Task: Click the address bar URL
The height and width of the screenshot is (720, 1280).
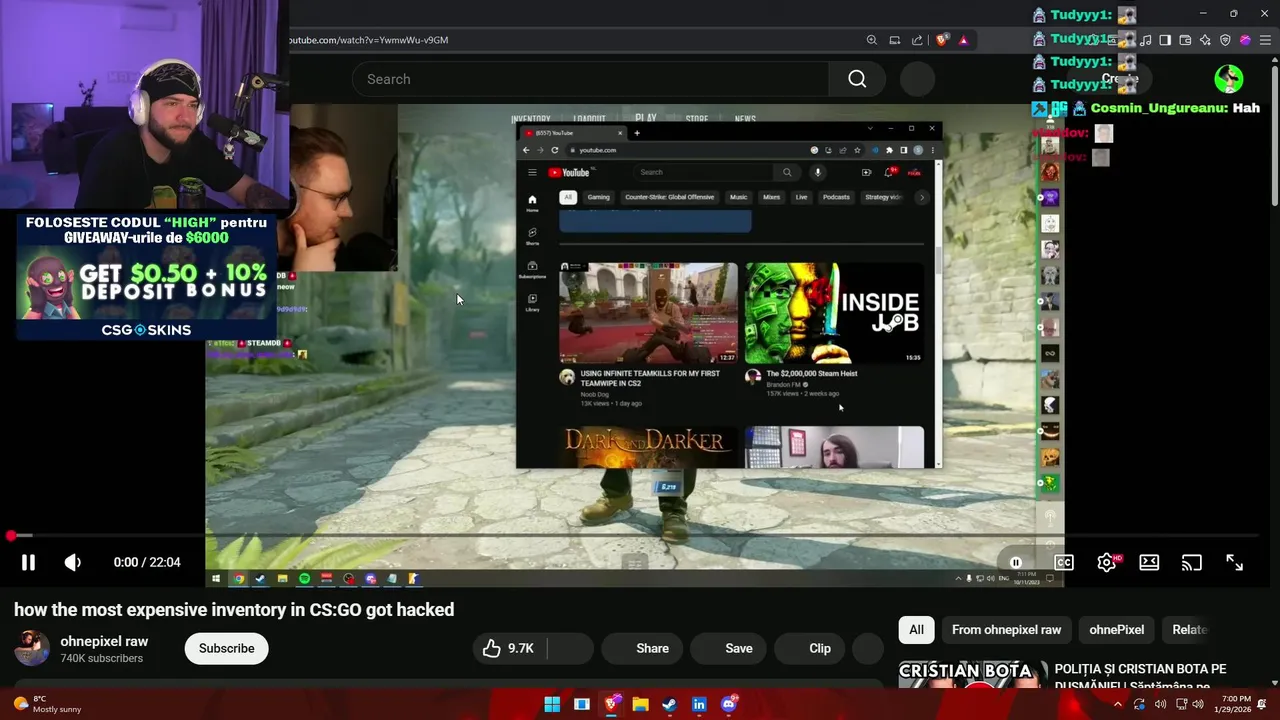Action: click(368, 40)
